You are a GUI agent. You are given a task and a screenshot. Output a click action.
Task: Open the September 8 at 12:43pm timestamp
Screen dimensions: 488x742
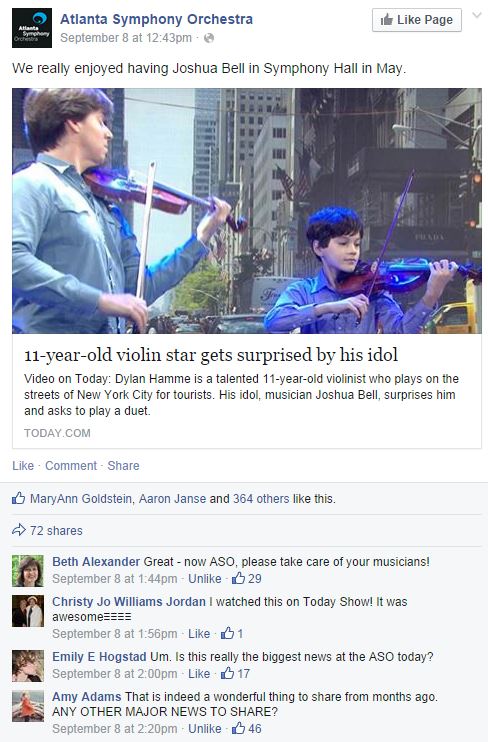pos(126,38)
